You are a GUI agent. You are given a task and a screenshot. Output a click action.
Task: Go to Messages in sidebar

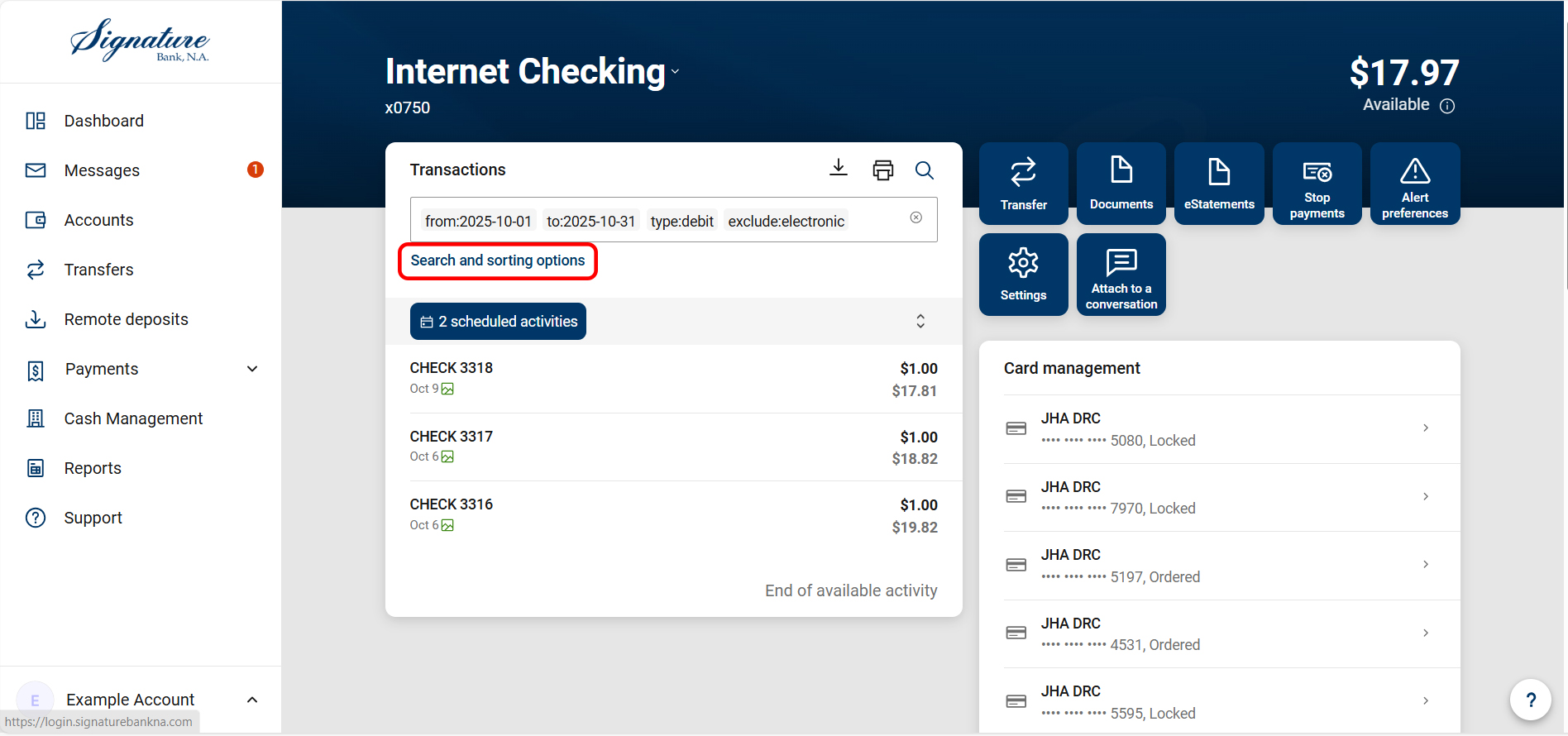point(102,170)
